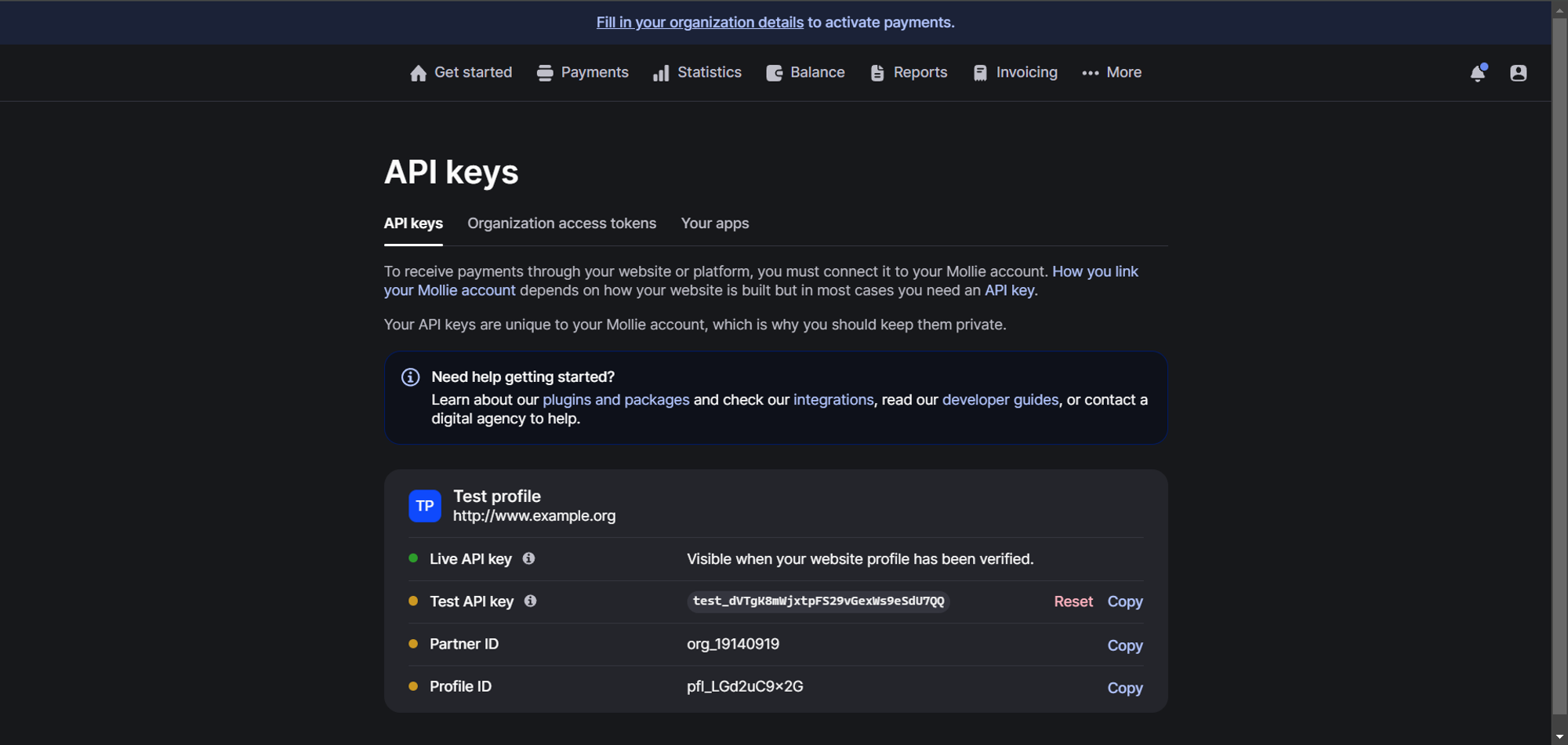Screen dimensions: 1568x745
Task: Click the TP Test profile avatar
Action: click(x=424, y=505)
